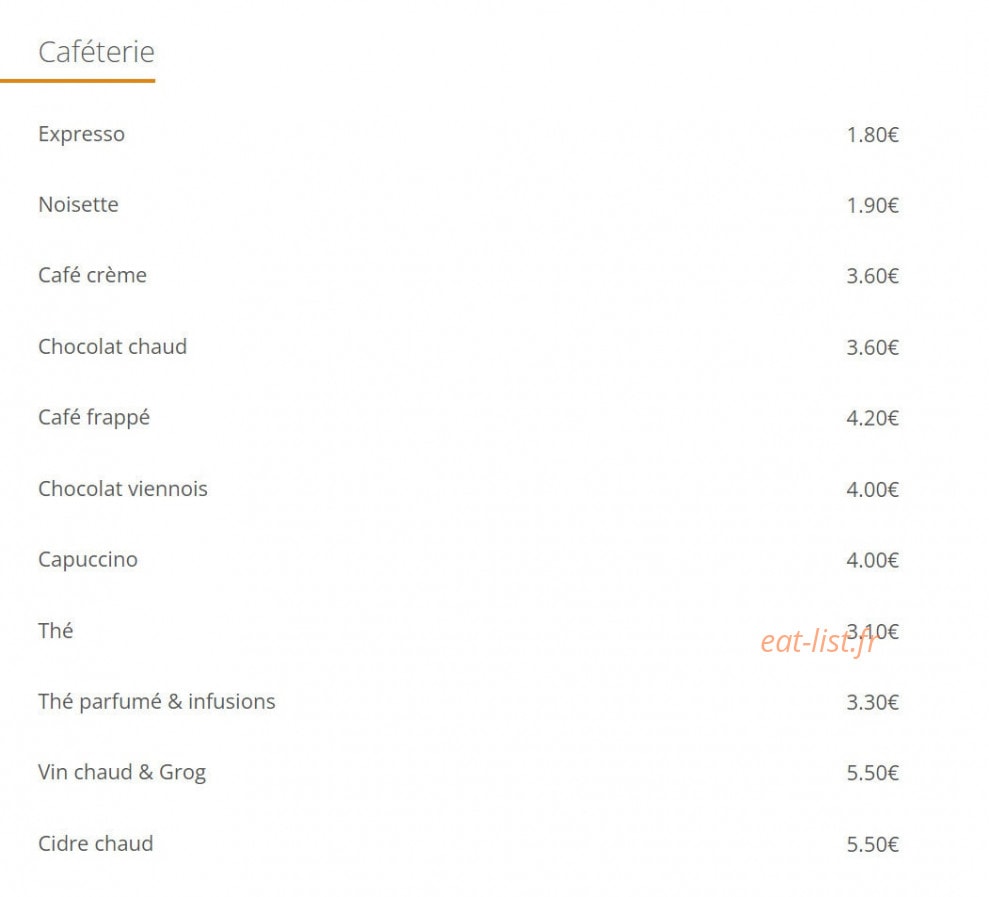Viewport: 989px width, 897px height.
Task: Click the Thé item label
Action: point(56,631)
